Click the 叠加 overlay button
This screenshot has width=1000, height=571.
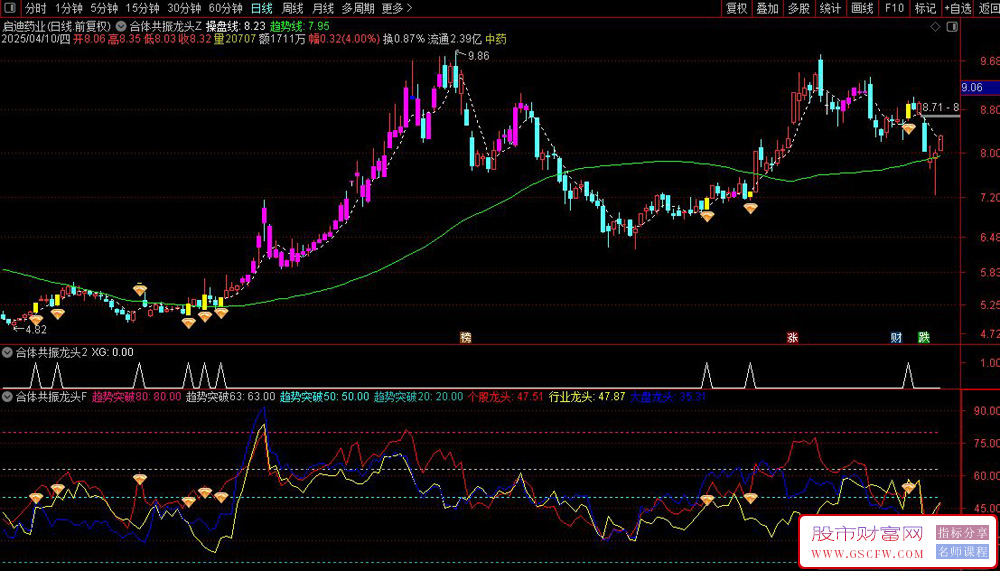click(767, 8)
